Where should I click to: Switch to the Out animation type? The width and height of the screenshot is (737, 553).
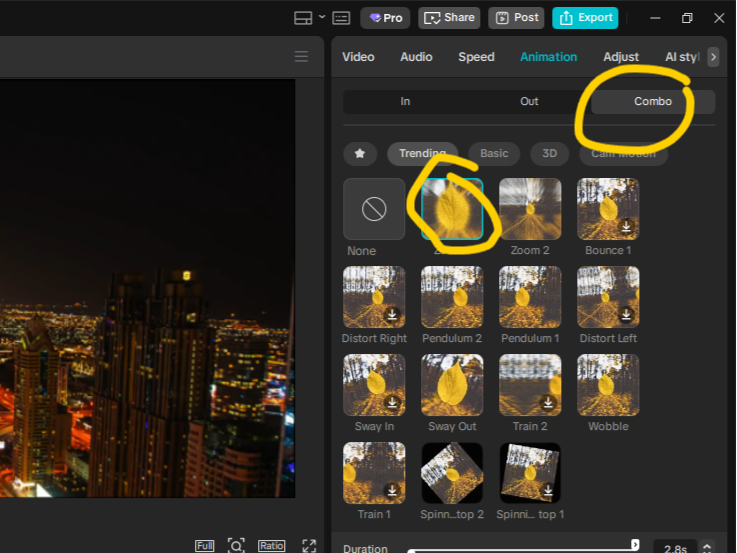[529, 101]
